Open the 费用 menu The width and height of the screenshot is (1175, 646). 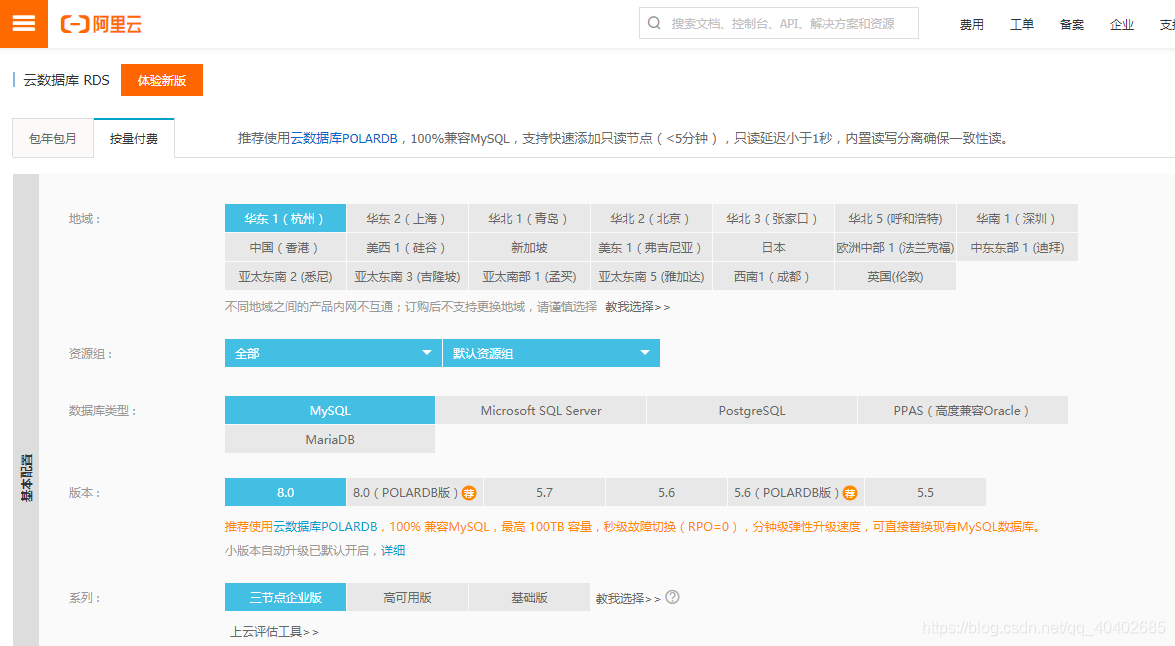[972, 24]
